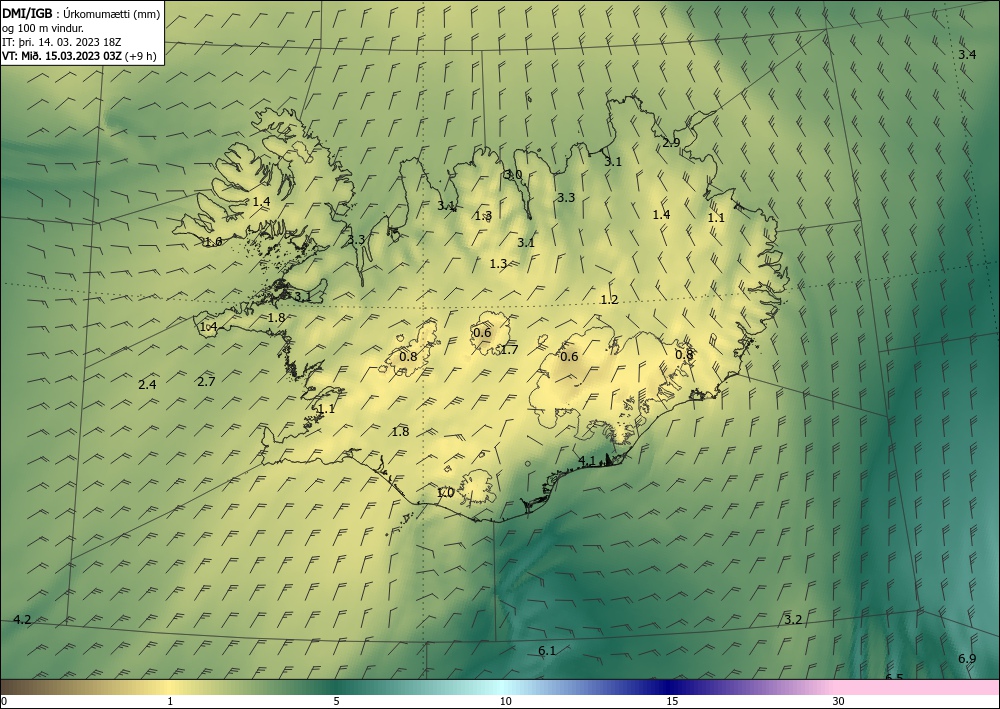Image resolution: width=1000 pixels, height=709 pixels.
Task: Click the 2.4 value west of Iceland
Action: [x=147, y=384]
